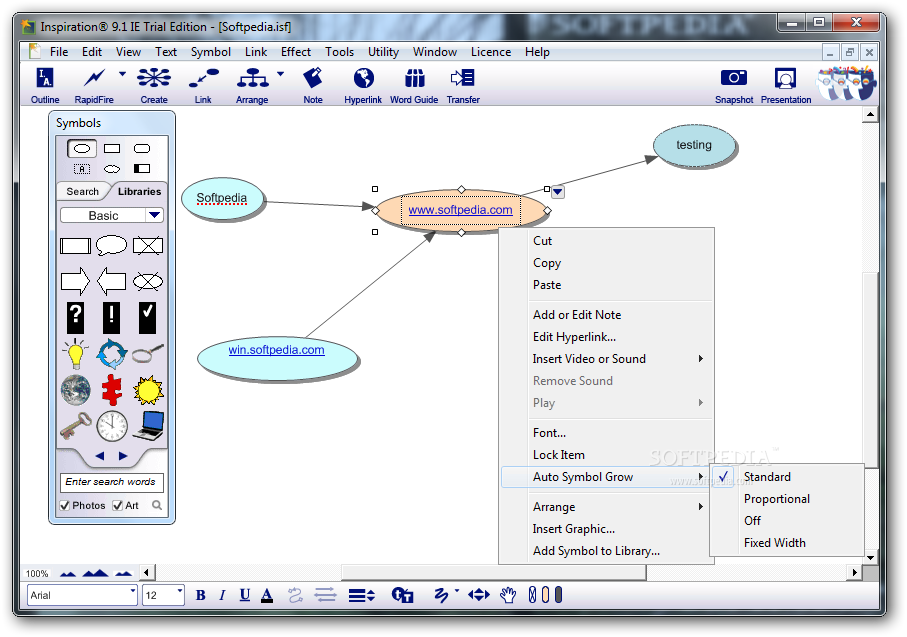Take a Snapshot with camera icon

[733, 85]
